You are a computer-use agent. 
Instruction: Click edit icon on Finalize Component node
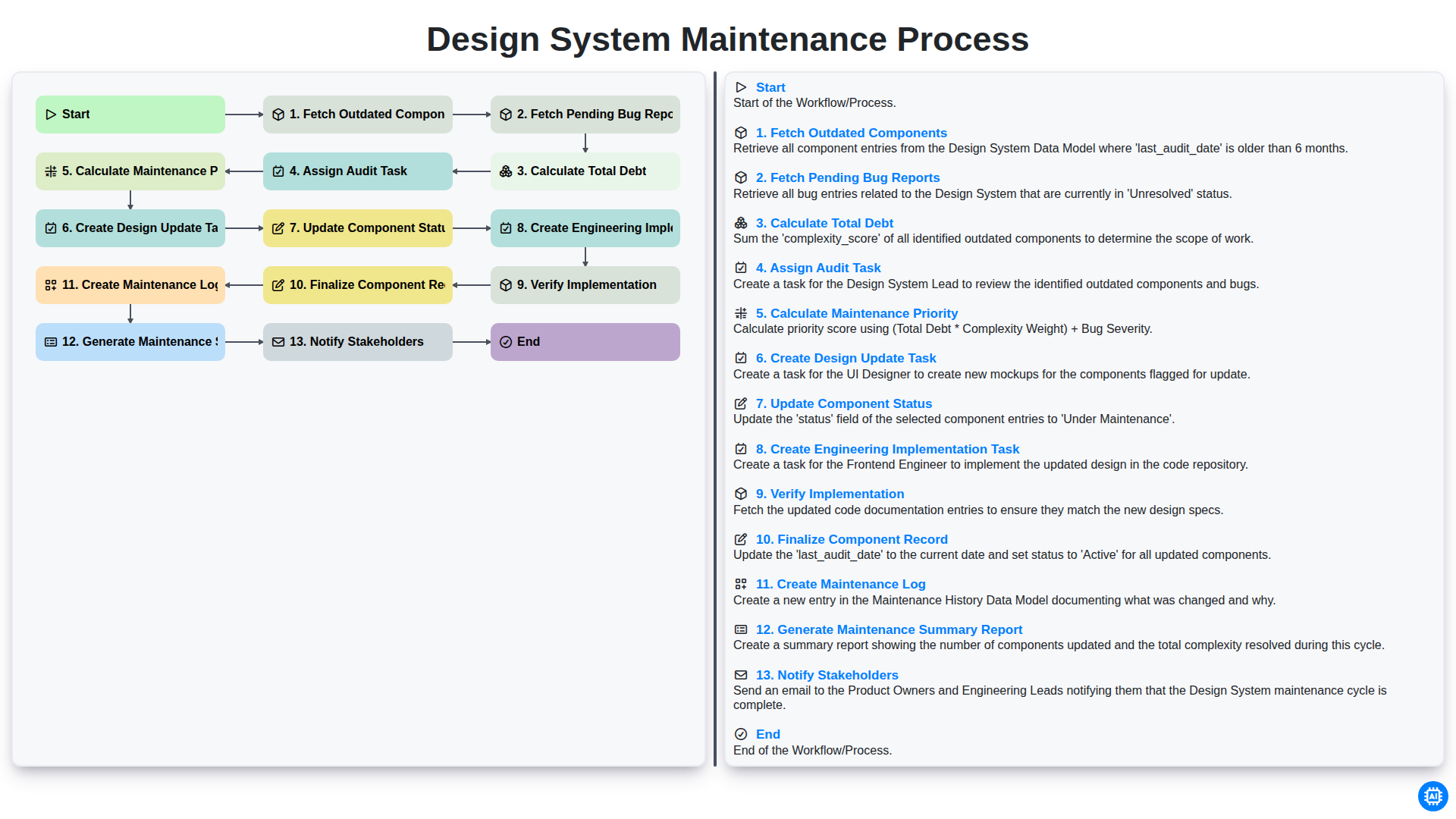(x=278, y=285)
